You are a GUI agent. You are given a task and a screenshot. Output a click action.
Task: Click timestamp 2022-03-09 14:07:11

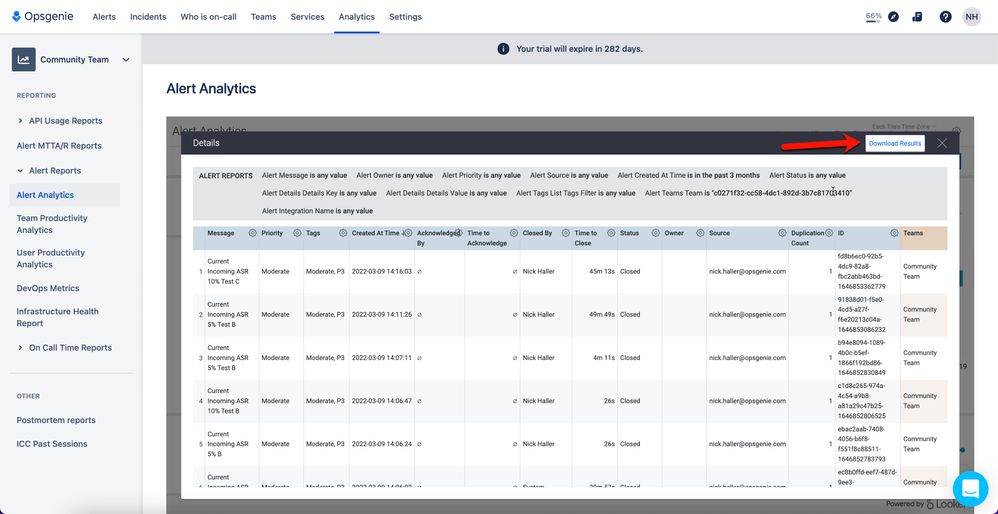pos(381,358)
